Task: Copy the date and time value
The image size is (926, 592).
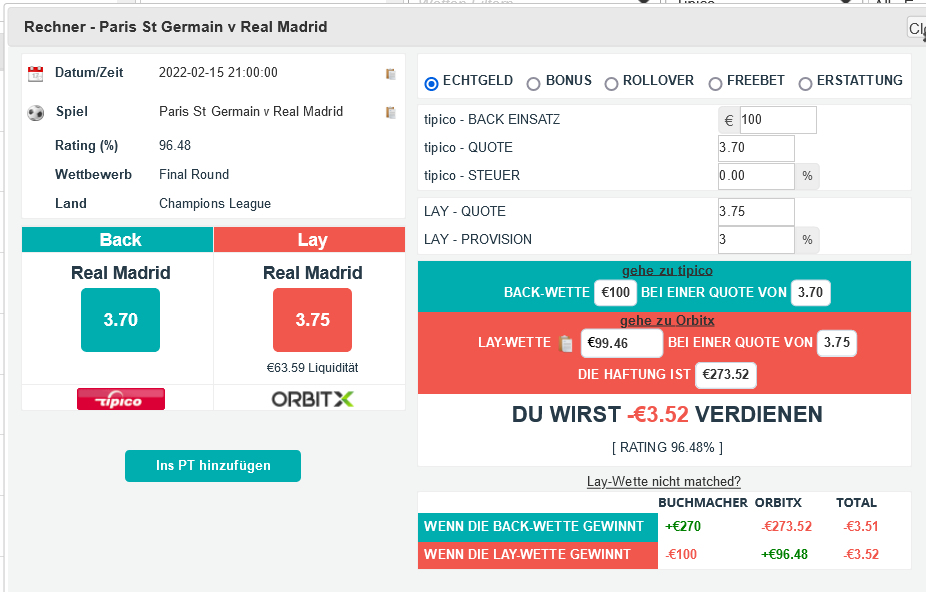Action: (x=390, y=74)
